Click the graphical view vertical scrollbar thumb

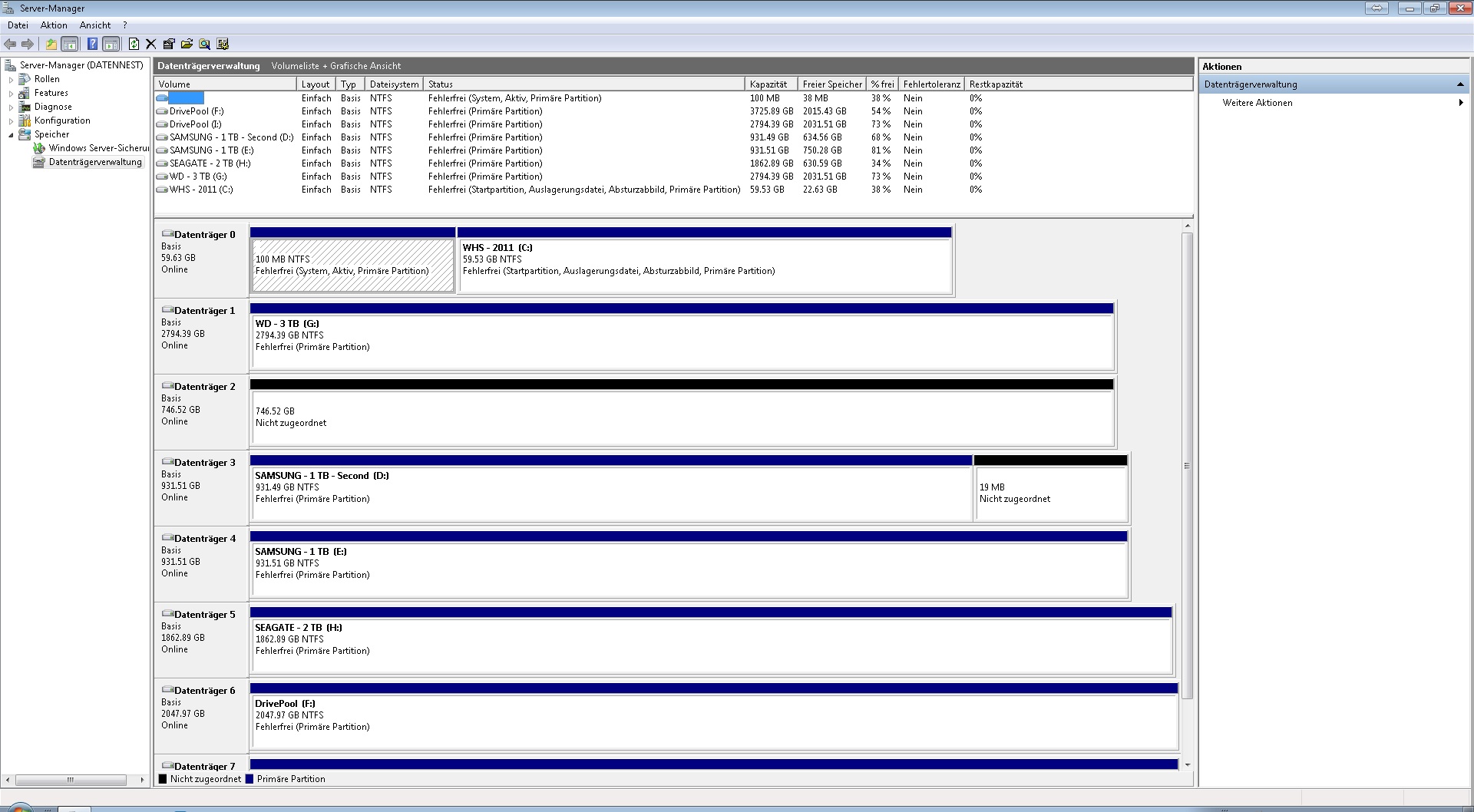tap(1187, 466)
